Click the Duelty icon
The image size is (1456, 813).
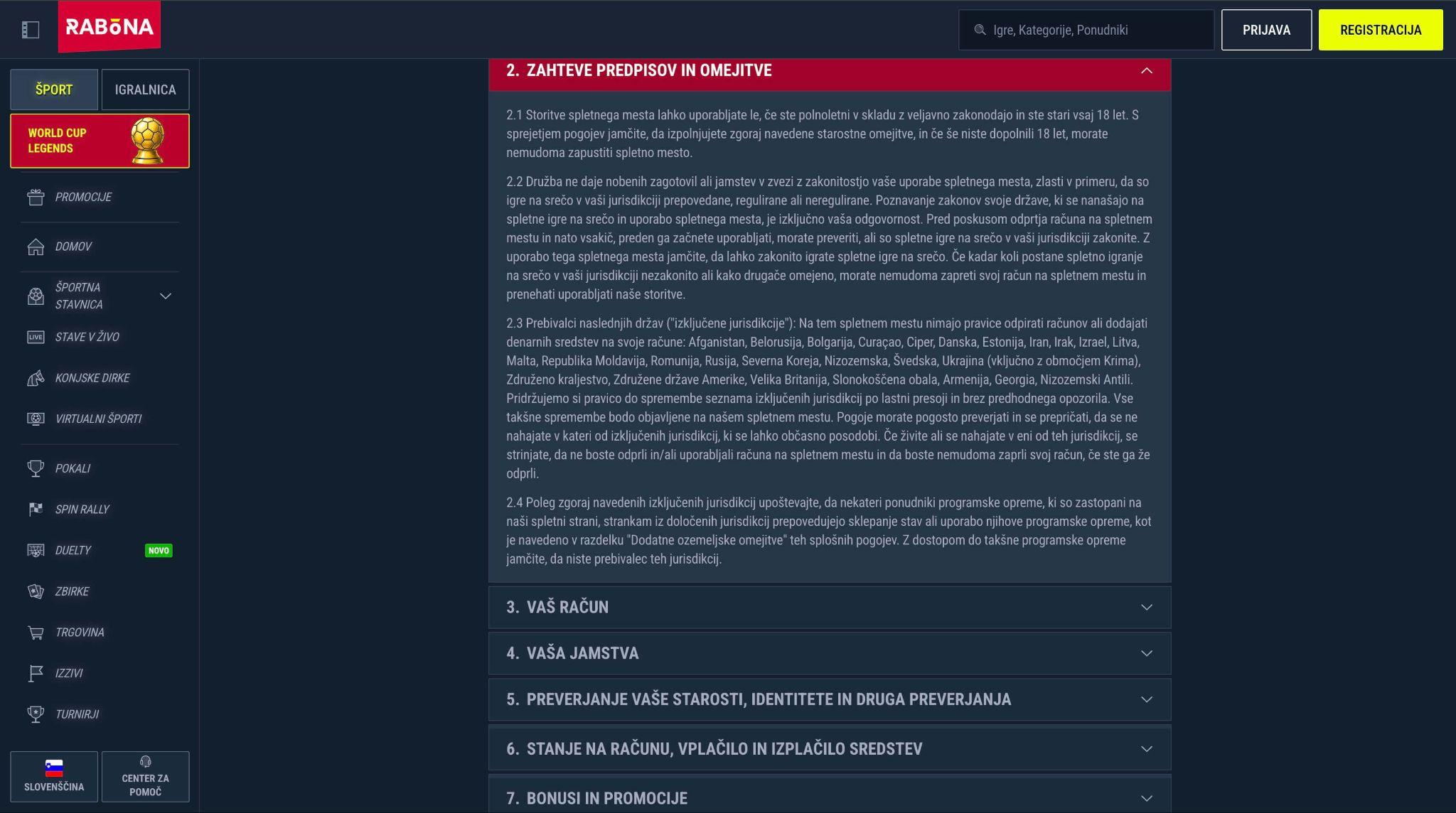pyautogui.click(x=36, y=550)
